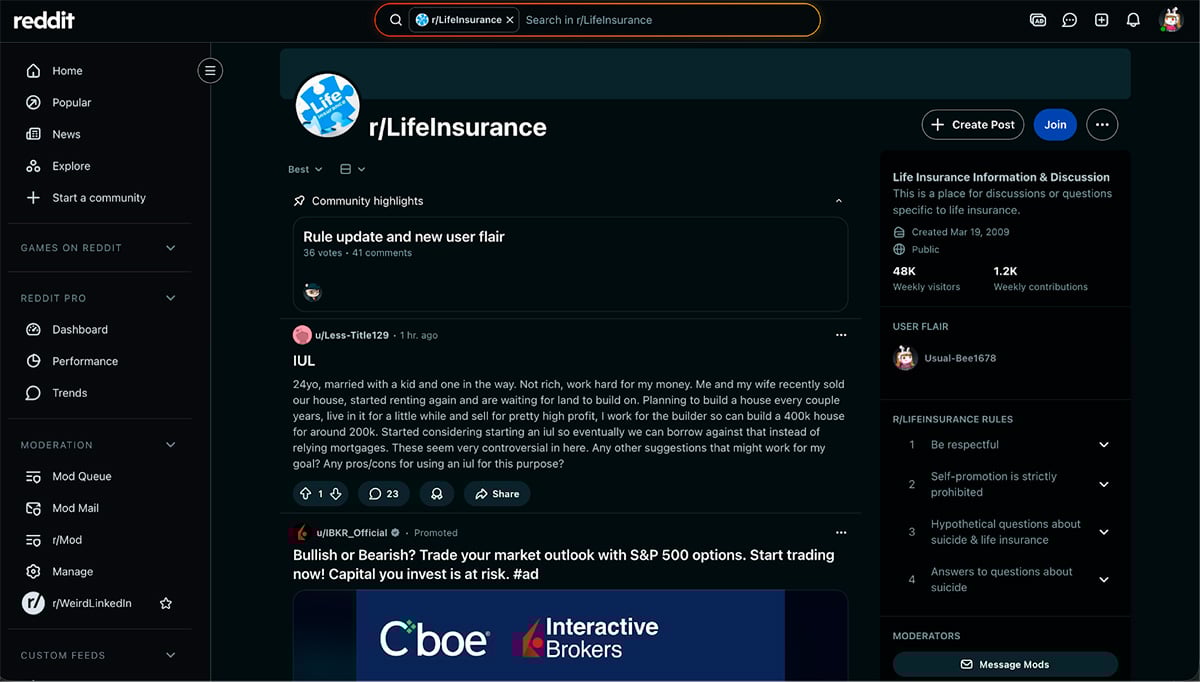Click the Message Mods button
This screenshot has height=682, width=1200.
[x=1004, y=664]
